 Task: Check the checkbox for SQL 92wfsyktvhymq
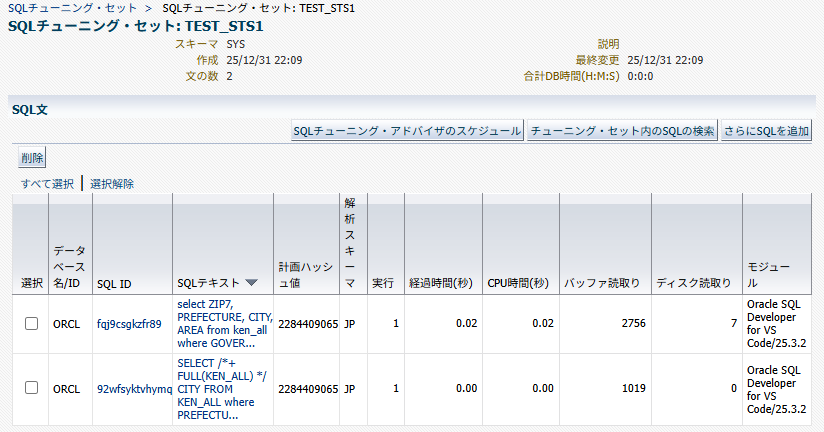click(x=31, y=388)
